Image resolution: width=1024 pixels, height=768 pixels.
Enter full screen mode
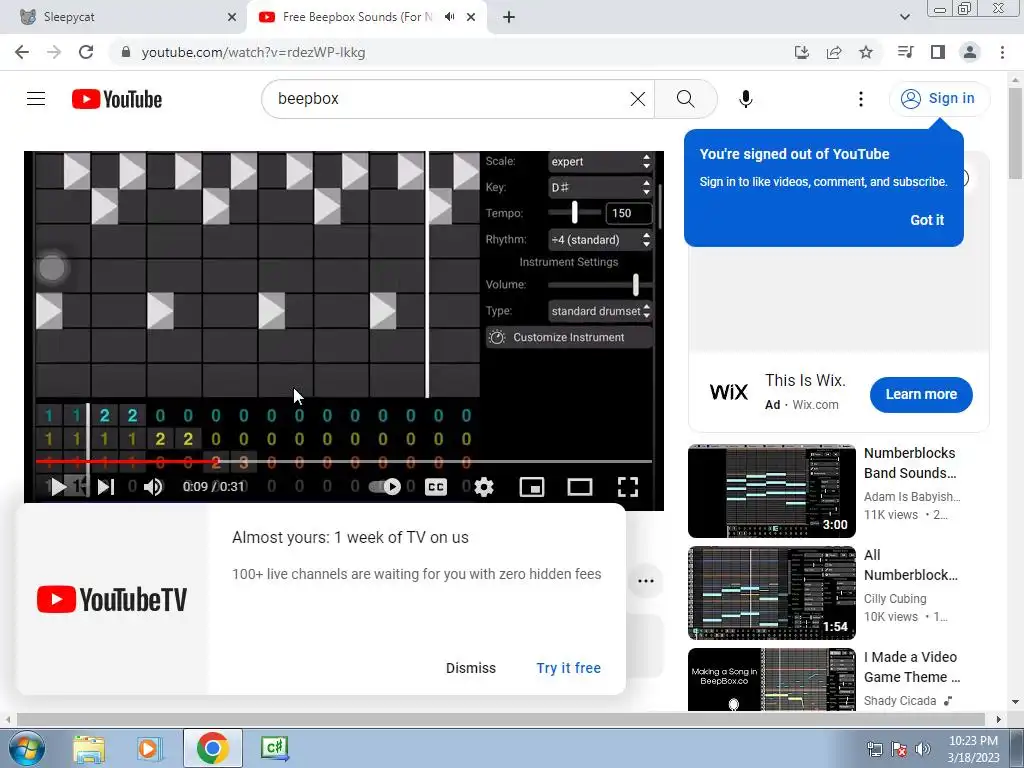click(x=628, y=487)
